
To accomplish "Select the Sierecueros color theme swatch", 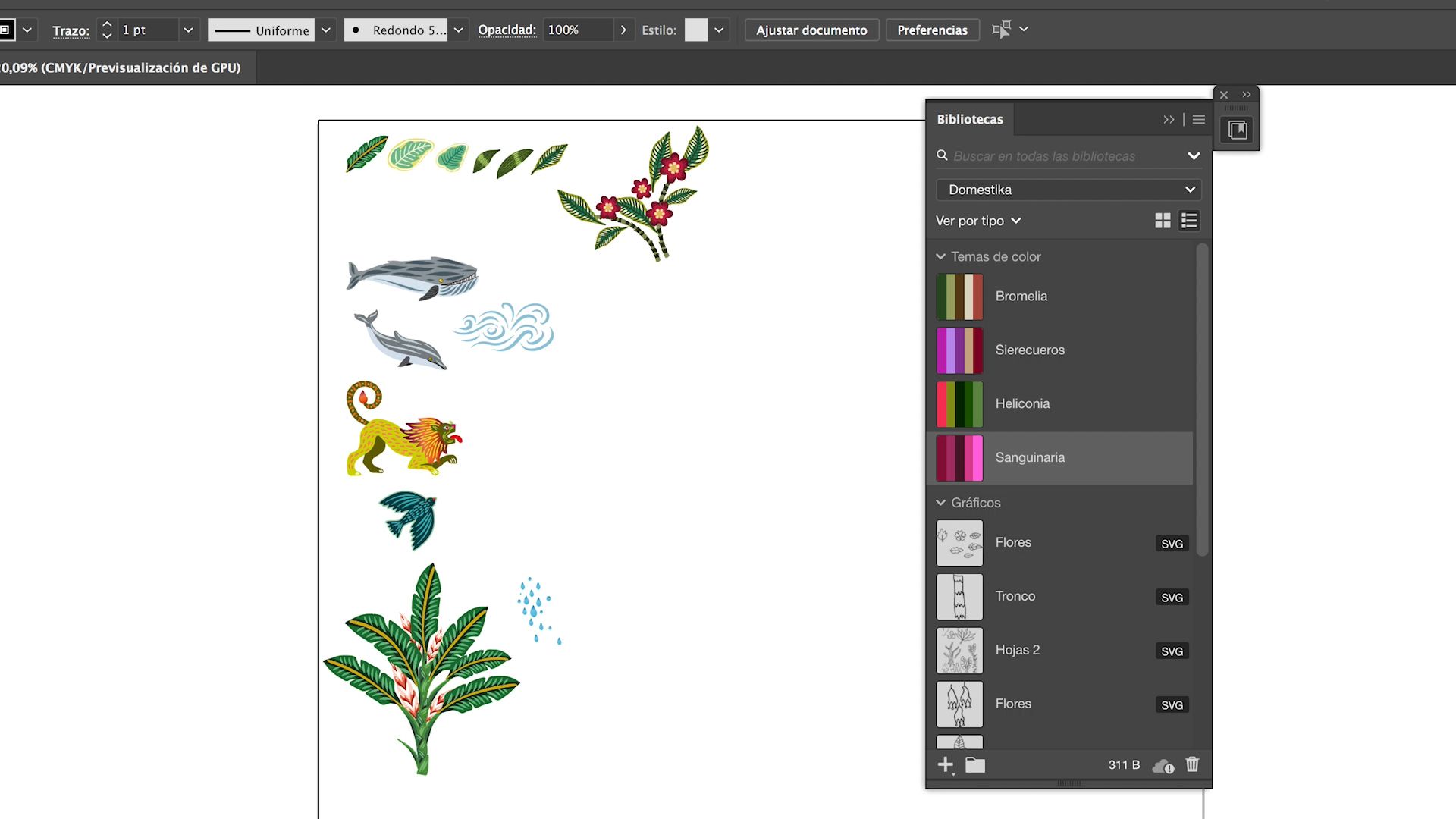I will (x=959, y=350).
